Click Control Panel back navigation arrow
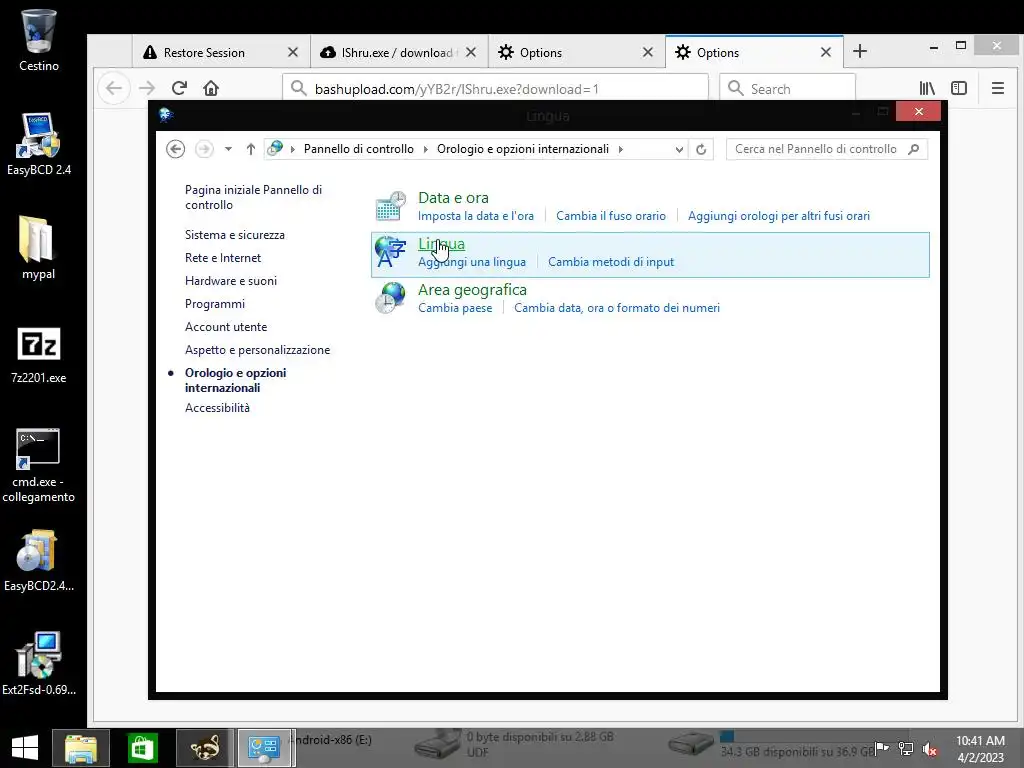 click(x=176, y=149)
